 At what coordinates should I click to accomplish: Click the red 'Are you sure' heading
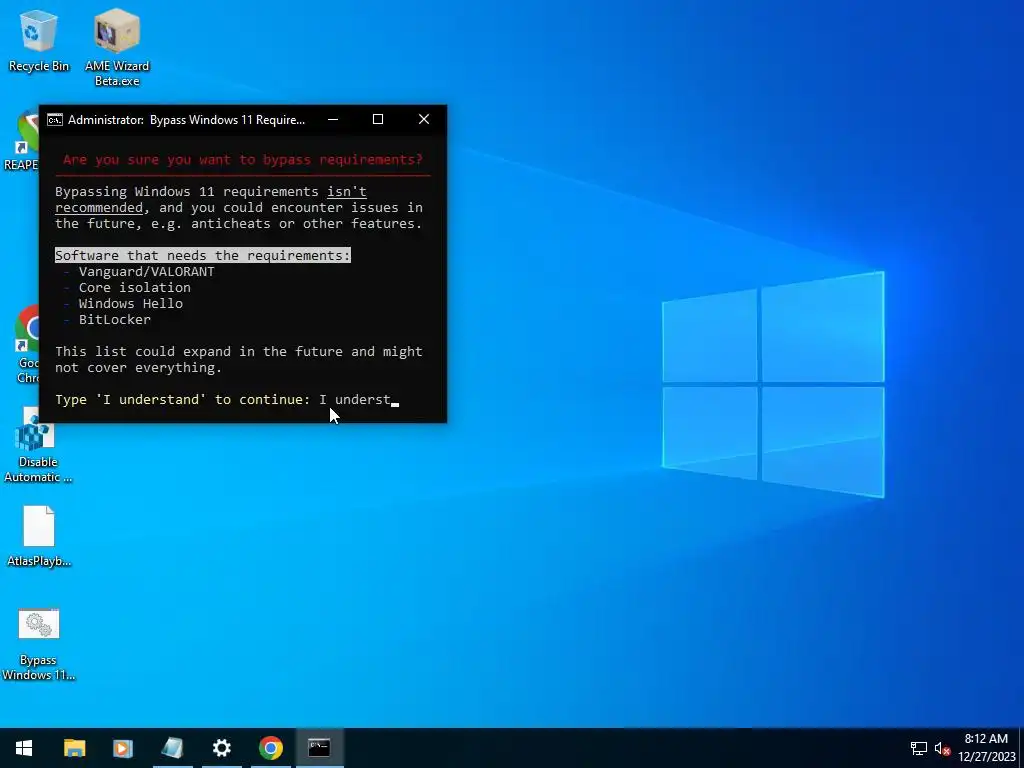click(x=243, y=159)
